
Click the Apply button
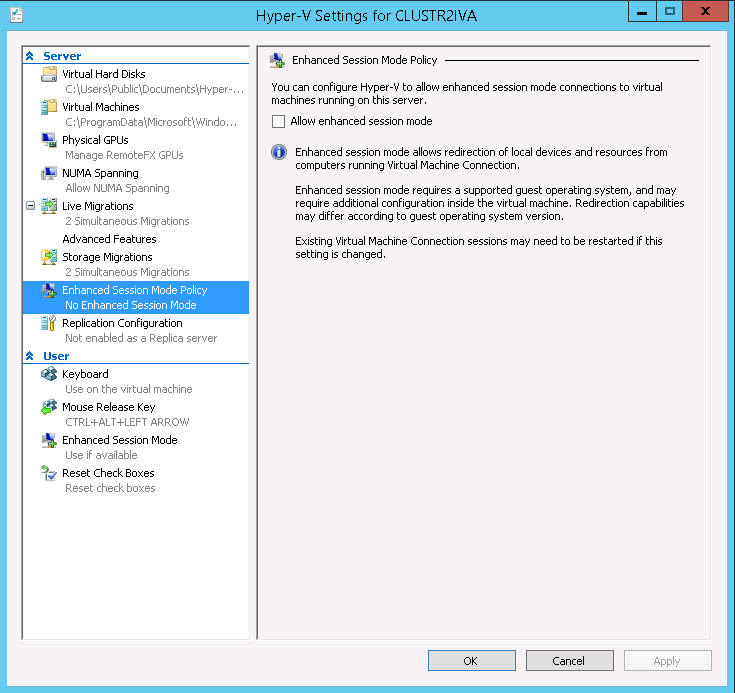coord(668,661)
